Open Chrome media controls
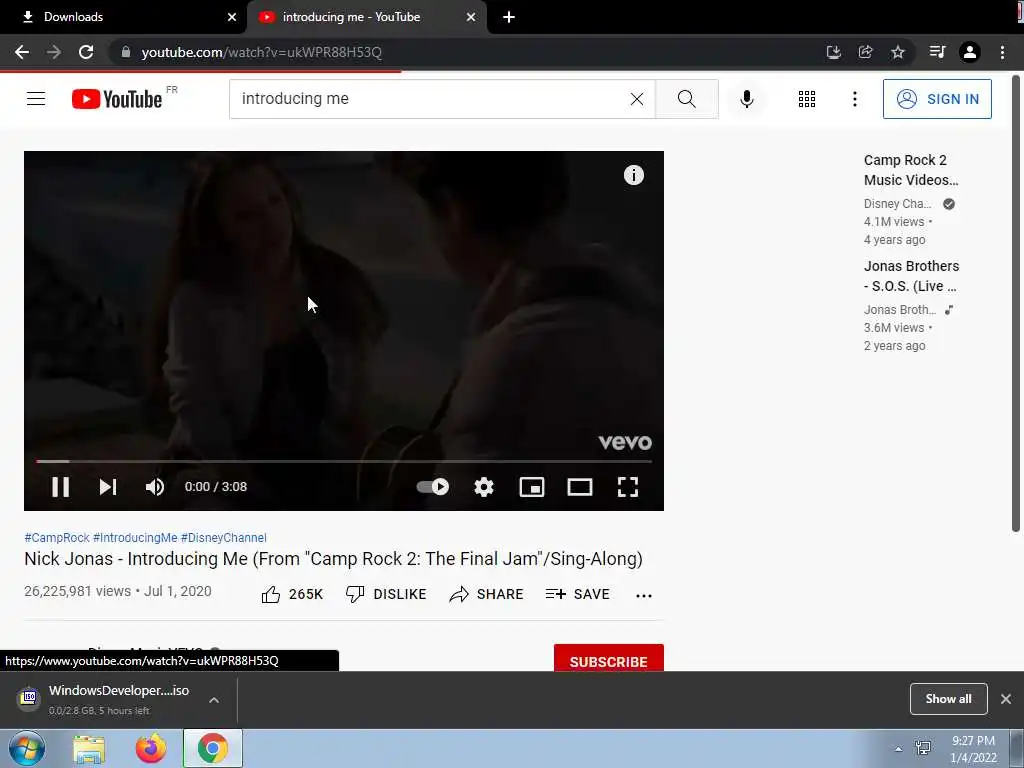Screen dimensions: 1024x768 [937, 52]
